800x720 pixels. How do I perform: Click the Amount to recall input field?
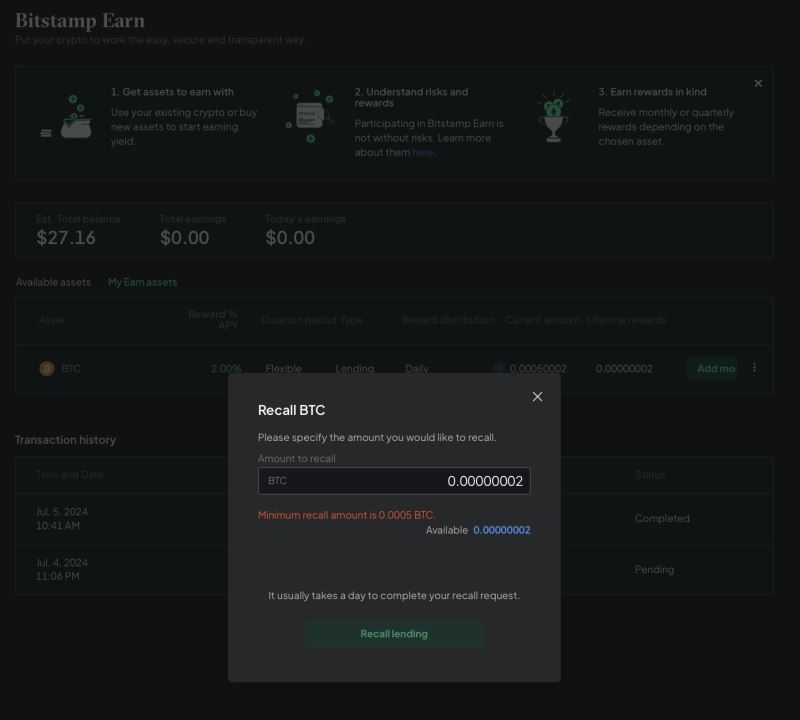[394, 481]
